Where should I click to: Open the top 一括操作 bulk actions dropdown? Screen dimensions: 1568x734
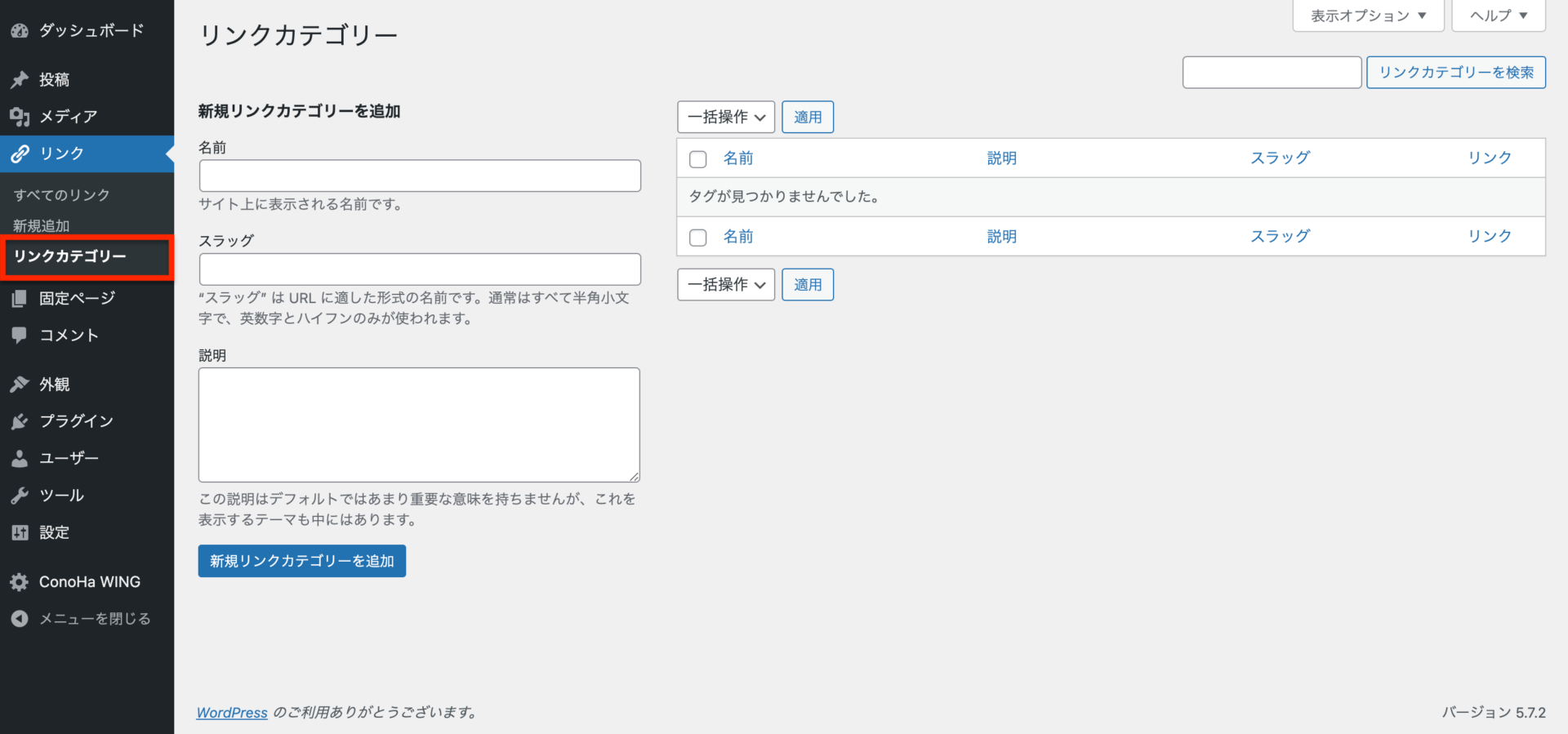point(726,117)
